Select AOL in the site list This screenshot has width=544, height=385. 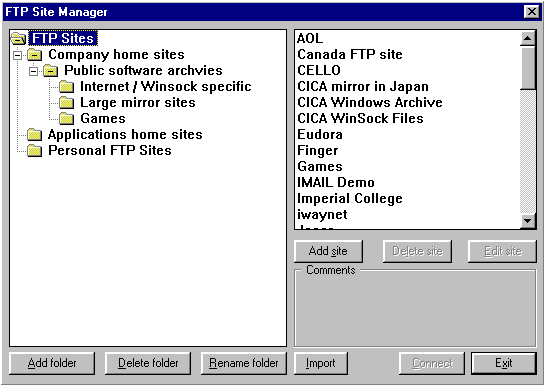(x=407, y=38)
